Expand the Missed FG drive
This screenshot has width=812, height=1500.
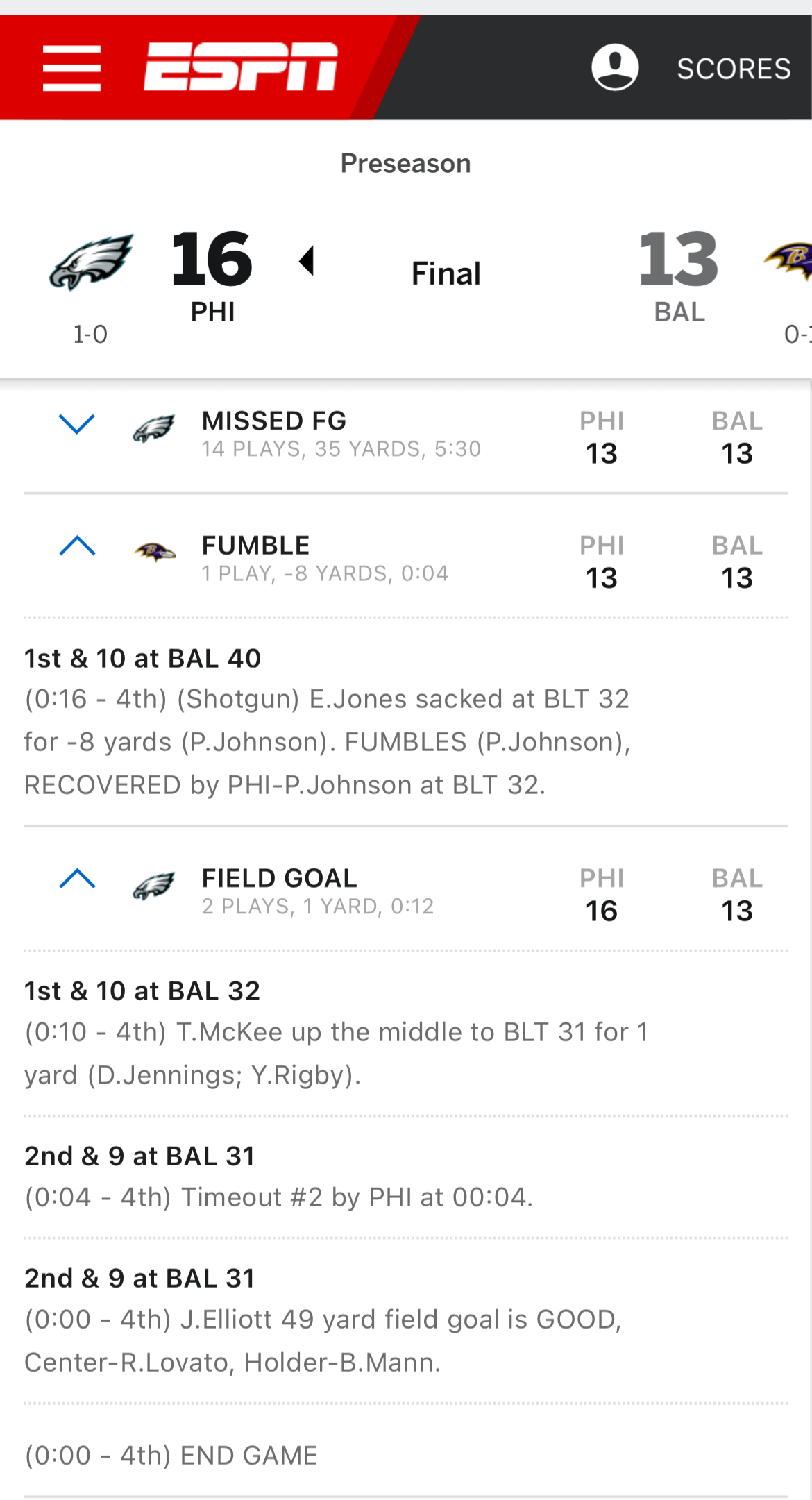(x=77, y=423)
